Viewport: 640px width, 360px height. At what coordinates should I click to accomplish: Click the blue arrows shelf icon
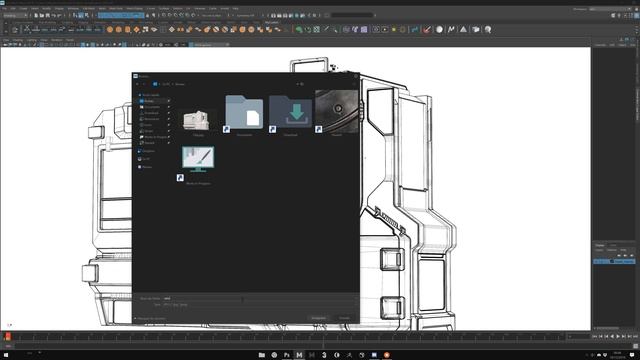click(415, 29)
